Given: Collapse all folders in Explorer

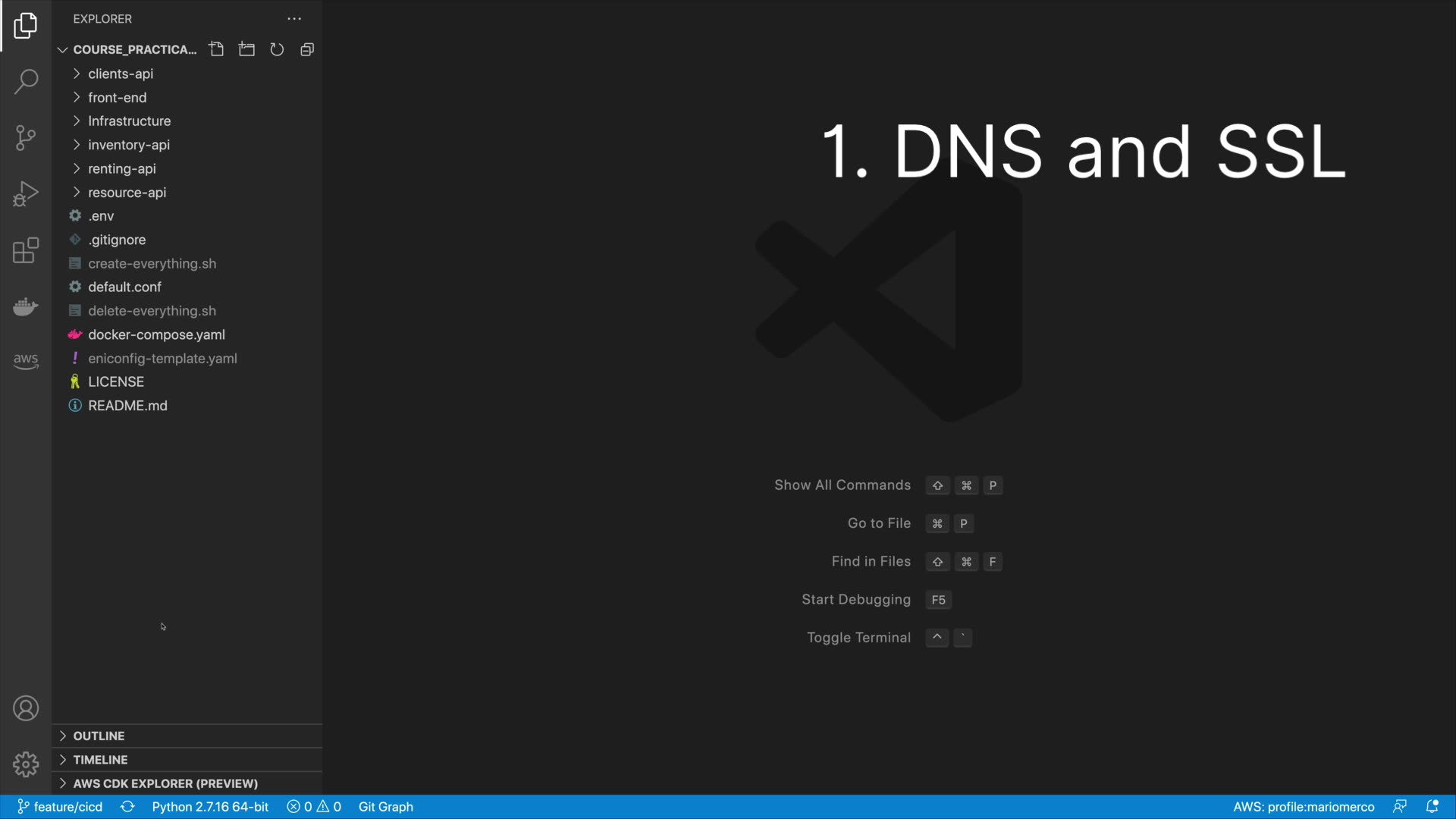Looking at the screenshot, I should 307,49.
